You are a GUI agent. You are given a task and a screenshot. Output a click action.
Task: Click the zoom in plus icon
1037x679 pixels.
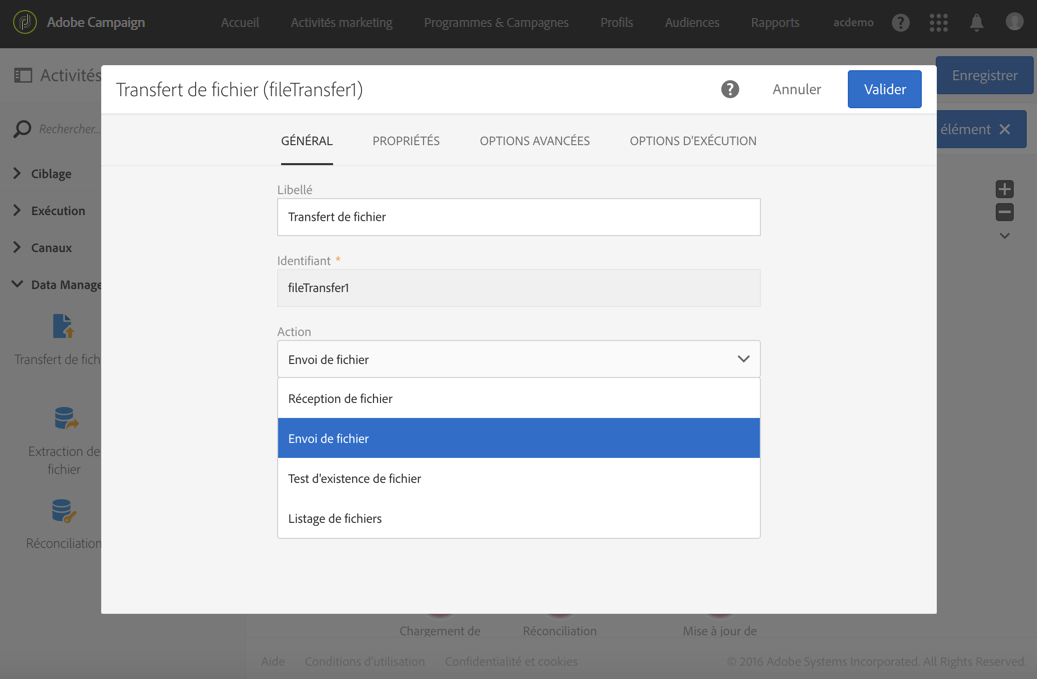point(1005,189)
